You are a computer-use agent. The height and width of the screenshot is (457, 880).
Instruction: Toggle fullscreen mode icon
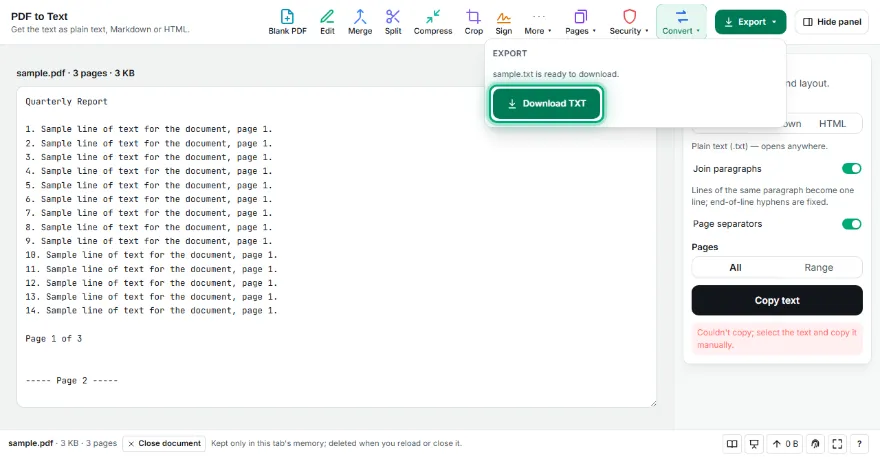click(837, 444)
